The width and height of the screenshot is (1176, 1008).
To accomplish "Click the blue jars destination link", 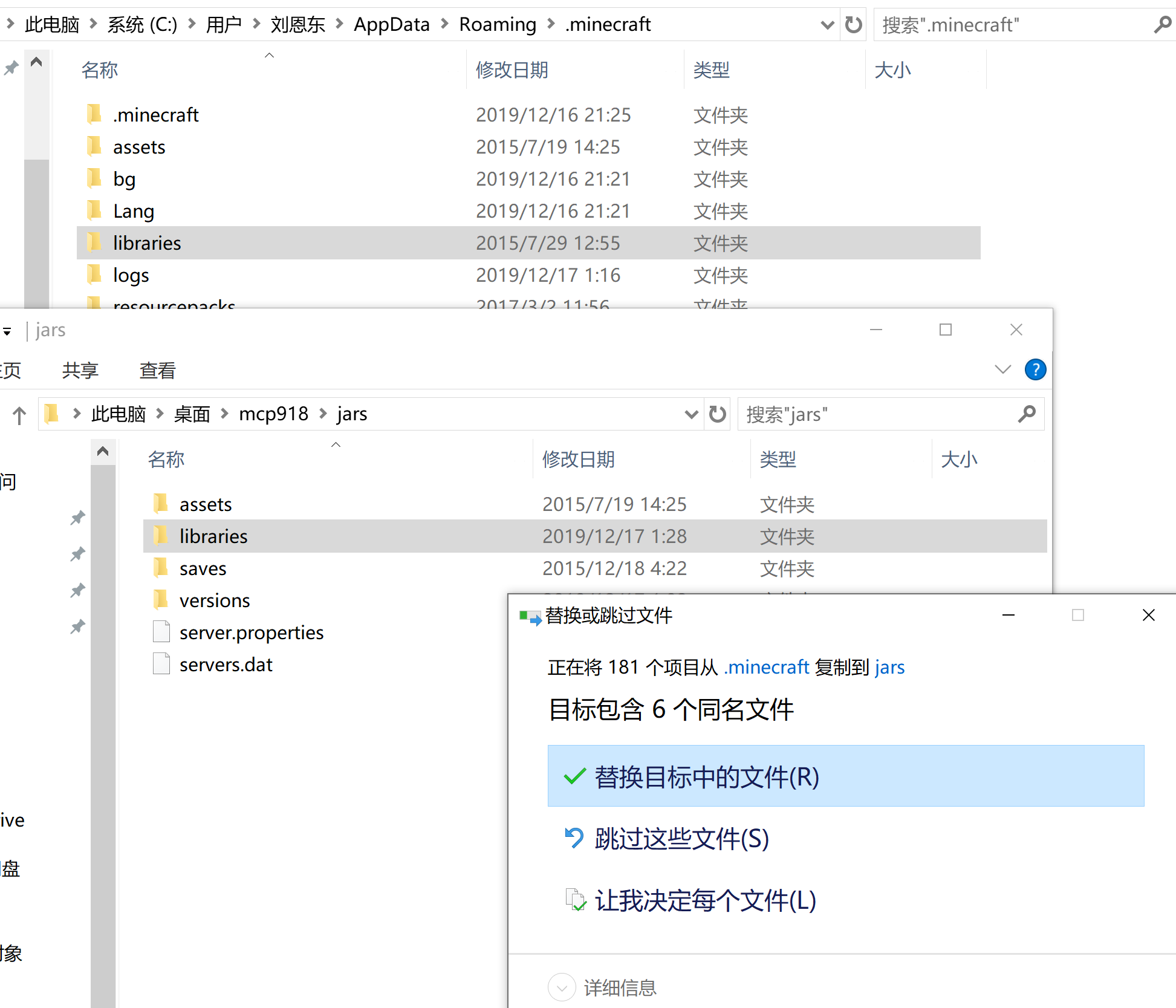I will [x=889, y=667].
